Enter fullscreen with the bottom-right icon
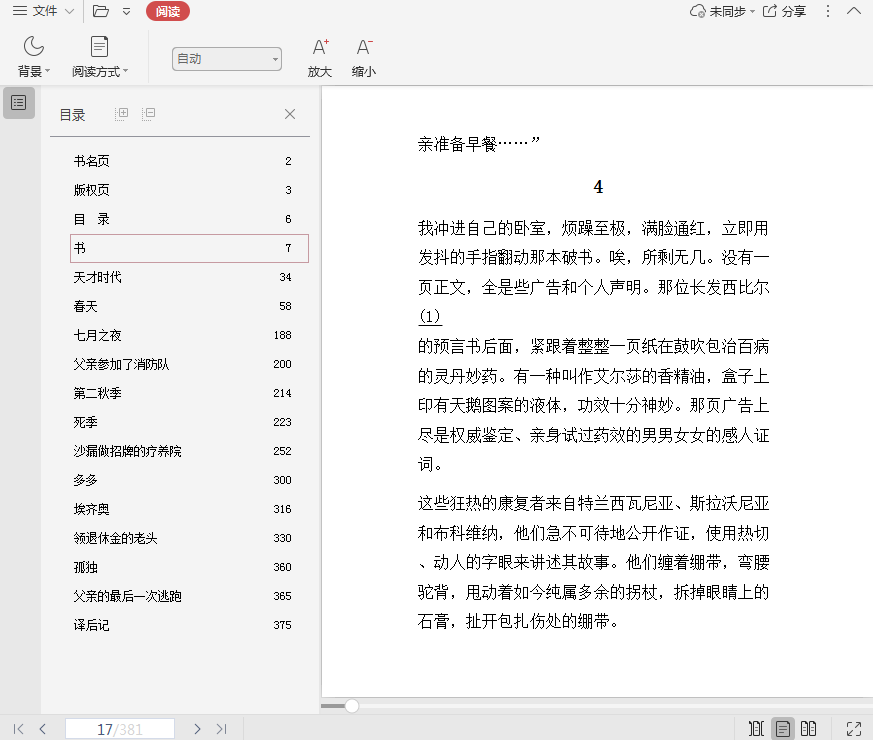This screenshot has width=873, height=740. click(853, 729)
